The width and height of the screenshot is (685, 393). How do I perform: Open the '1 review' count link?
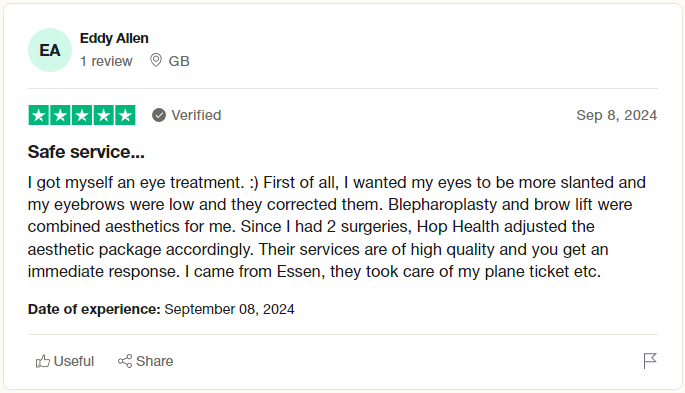point(106,61)
